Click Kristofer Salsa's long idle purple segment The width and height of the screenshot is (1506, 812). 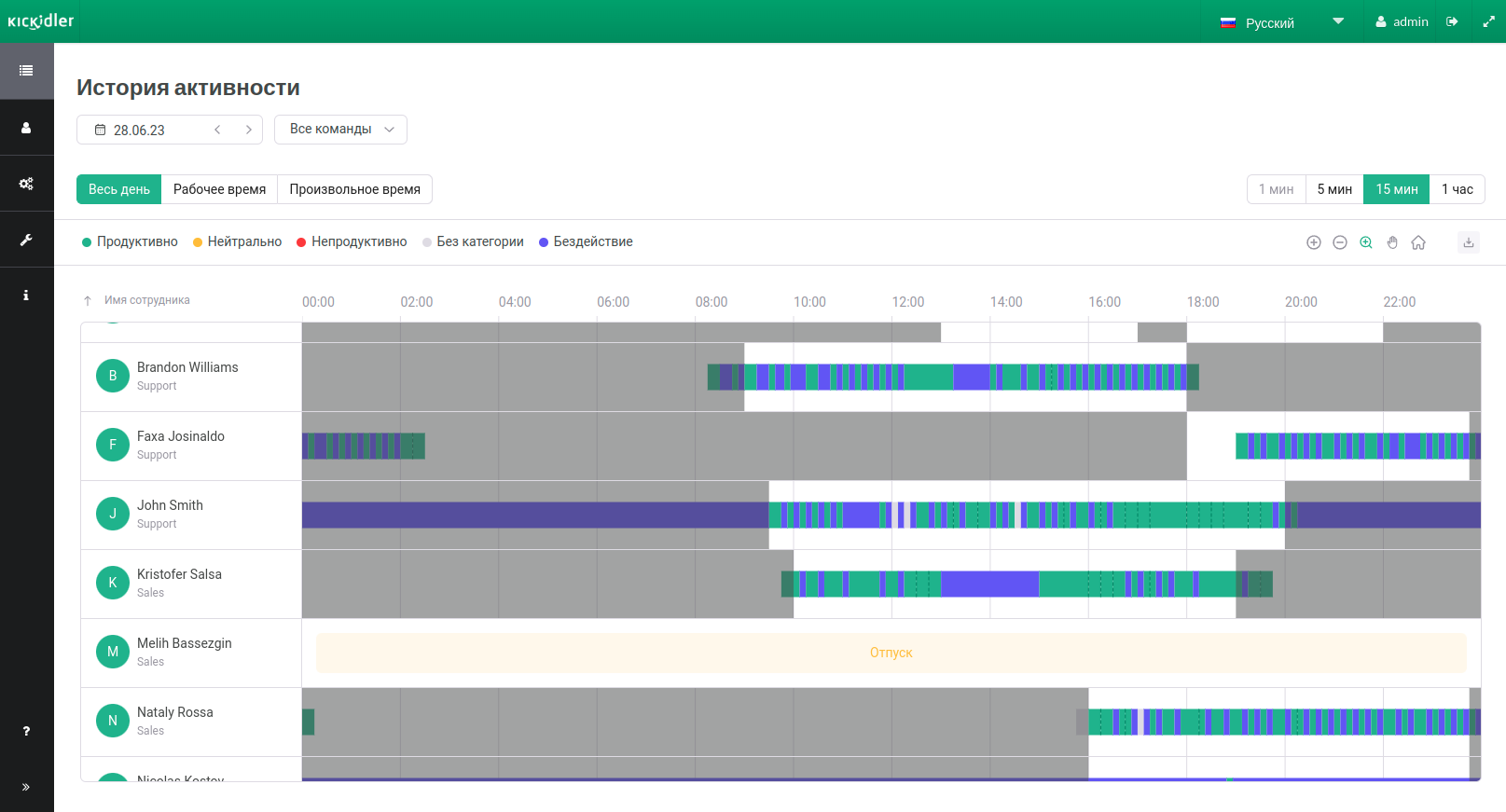tap(990, 584)
